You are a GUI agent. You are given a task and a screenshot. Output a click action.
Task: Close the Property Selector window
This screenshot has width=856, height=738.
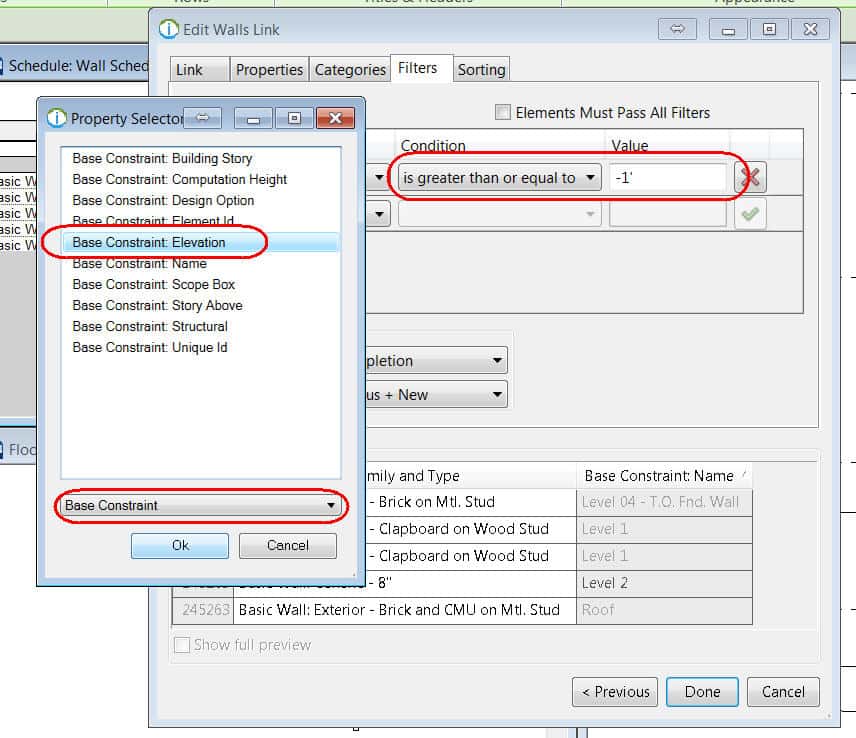pos(335,118)
